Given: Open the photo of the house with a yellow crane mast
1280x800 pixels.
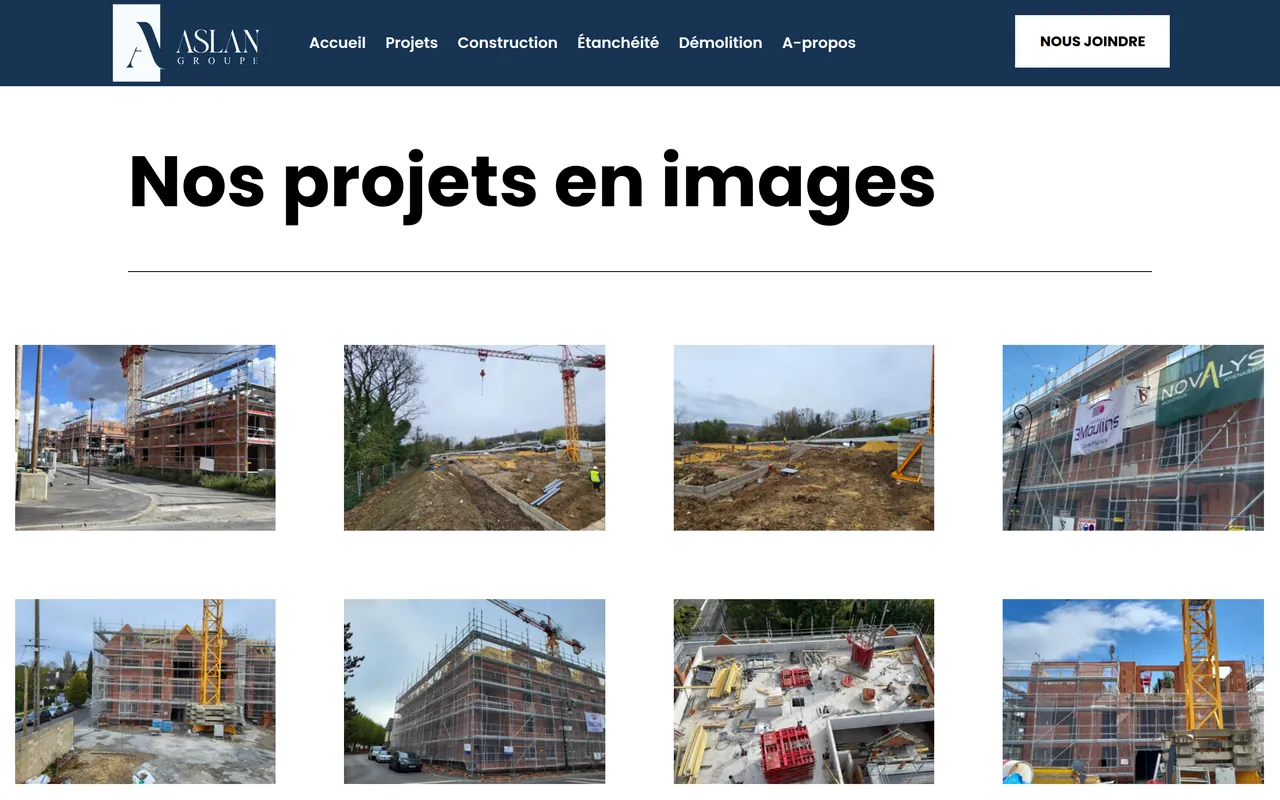Looking at the screenshot, I should [x=145, y=691].
